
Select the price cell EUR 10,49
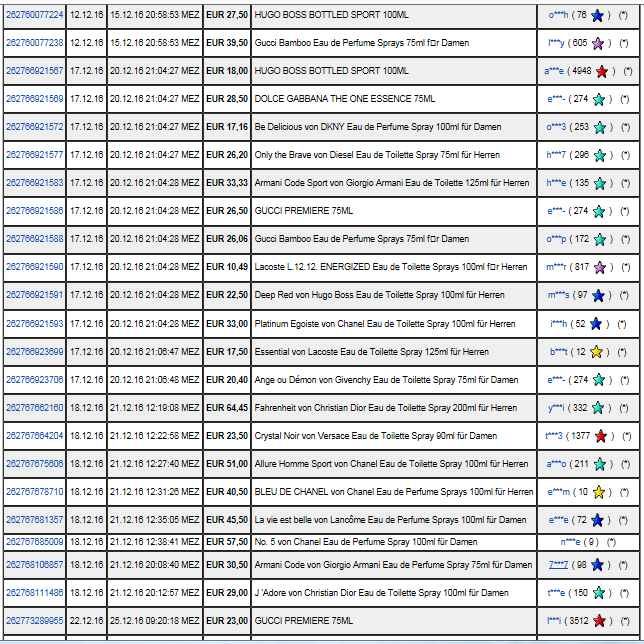point(227,267)
